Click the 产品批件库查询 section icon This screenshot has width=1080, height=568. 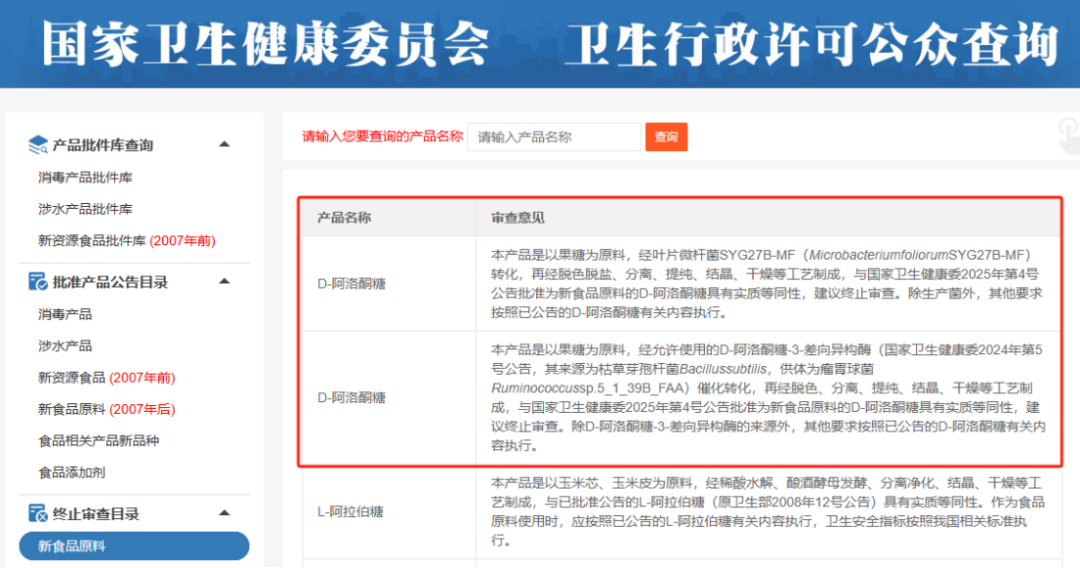[x=38, y=145]
